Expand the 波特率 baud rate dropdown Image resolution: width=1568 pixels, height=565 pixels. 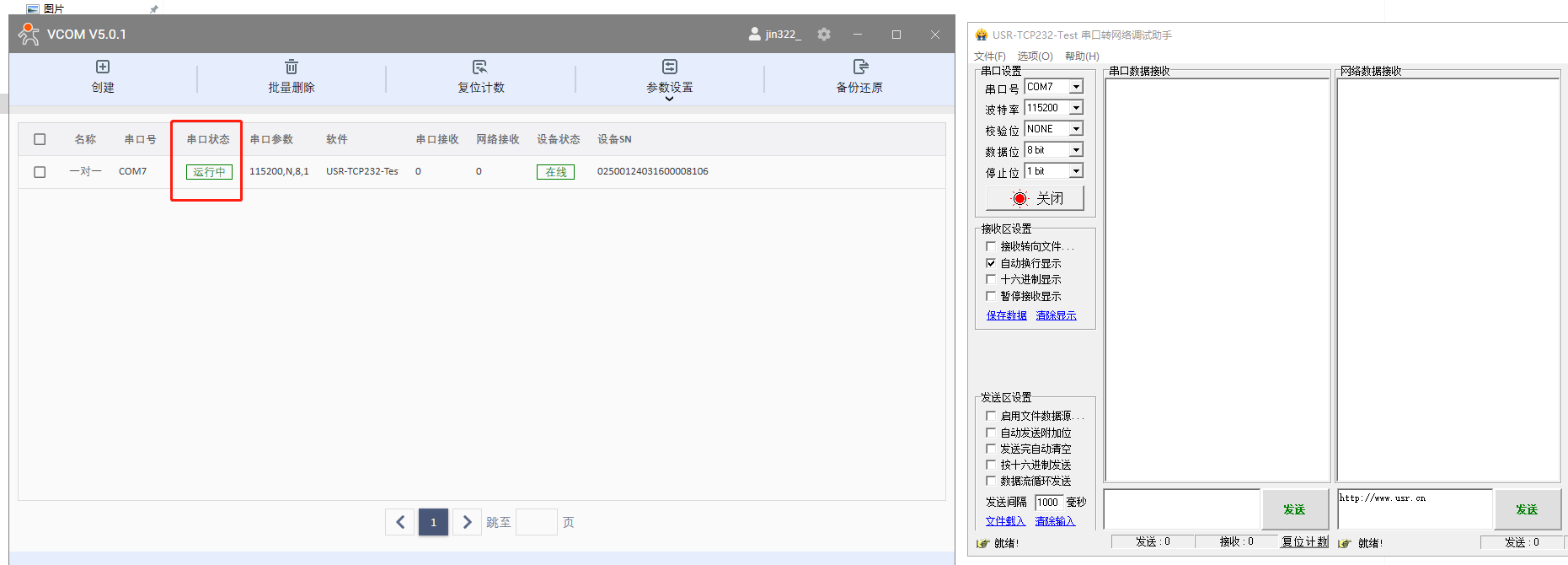[x=1076, y=108]
